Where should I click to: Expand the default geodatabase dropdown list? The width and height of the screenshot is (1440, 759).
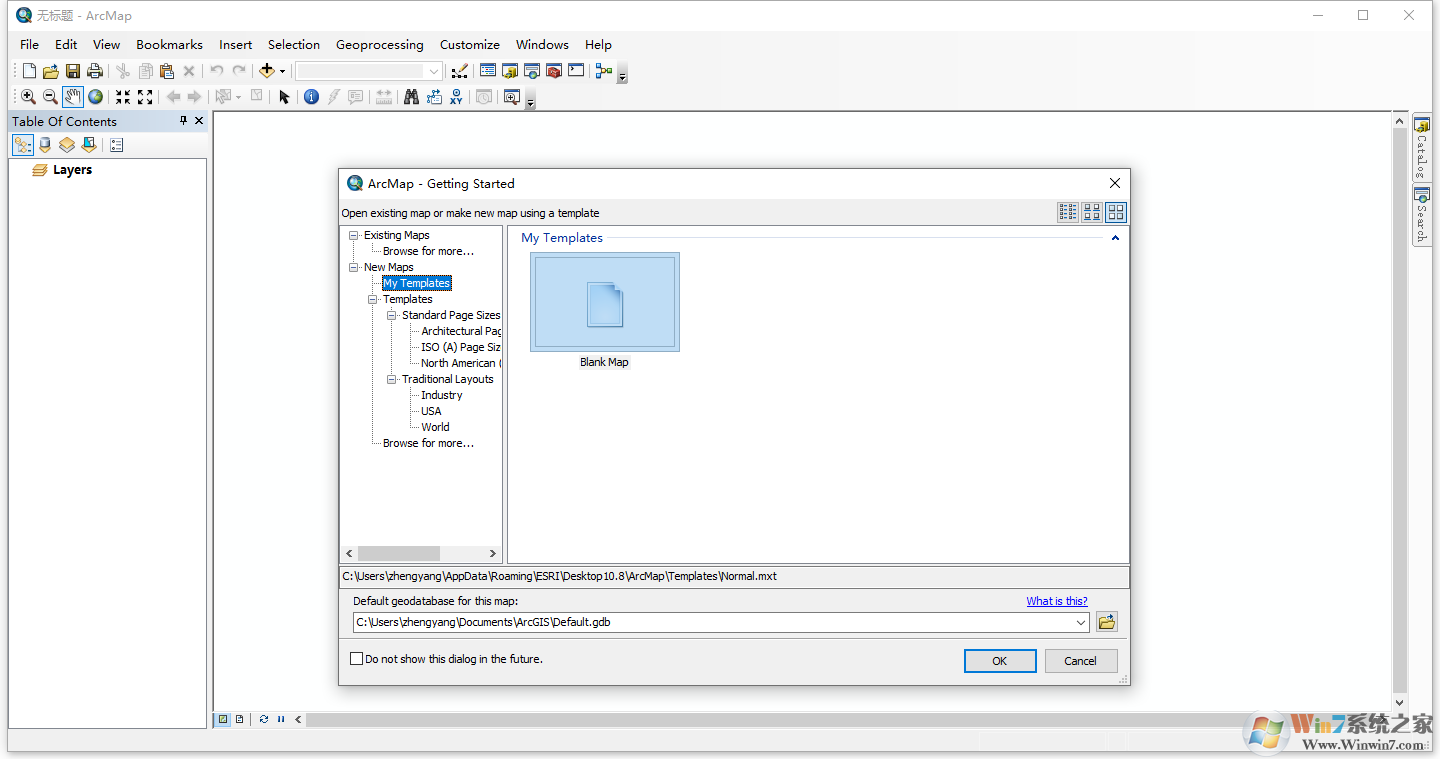(1081, 621)
